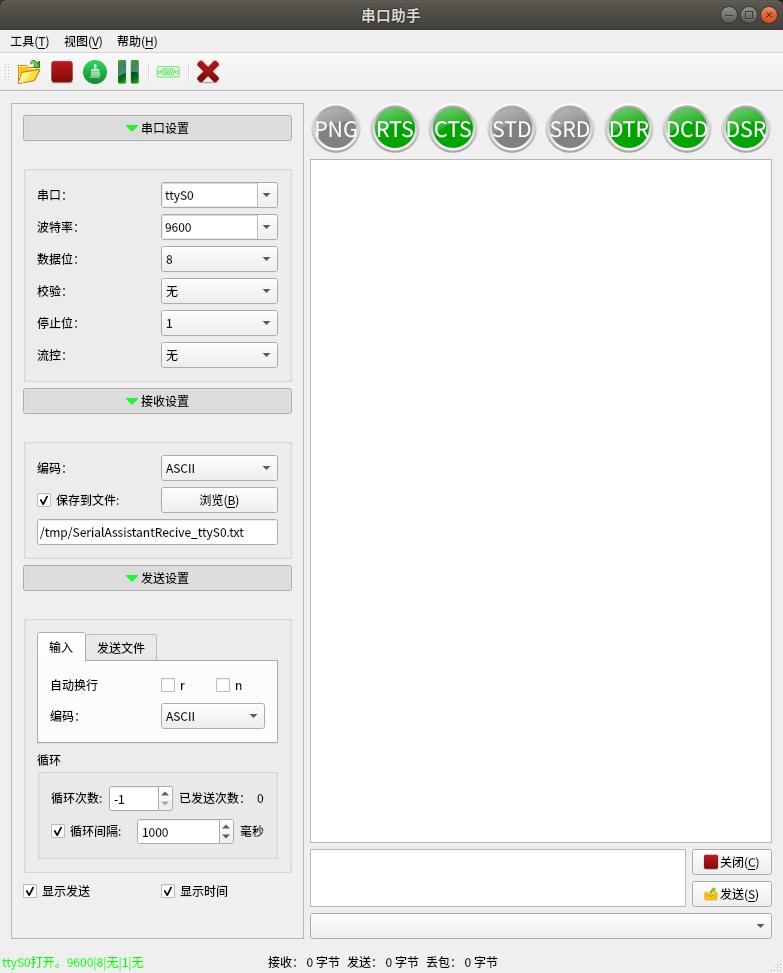Click the DCD signal indicator
Screen dimensions: 783x973
click(x=686, y=128)
